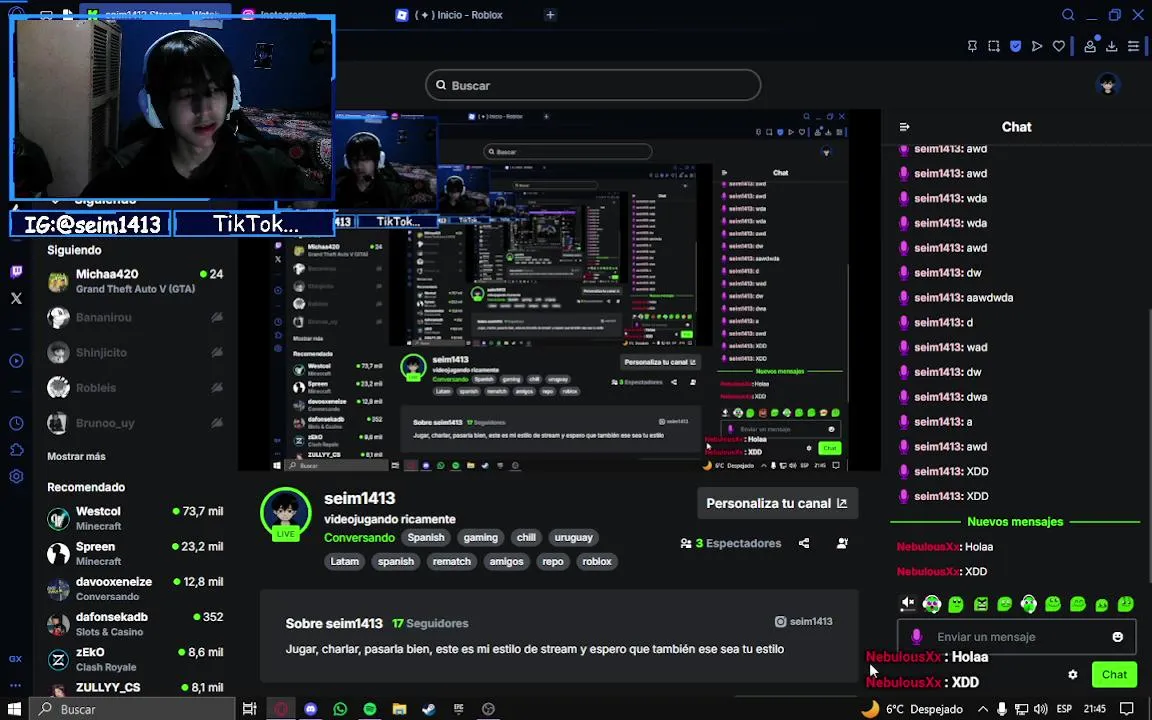Viewport: 1152px width, 720px height.
Task: Toggle the muted emote sound icon in chat
Action: pos(908,603)
